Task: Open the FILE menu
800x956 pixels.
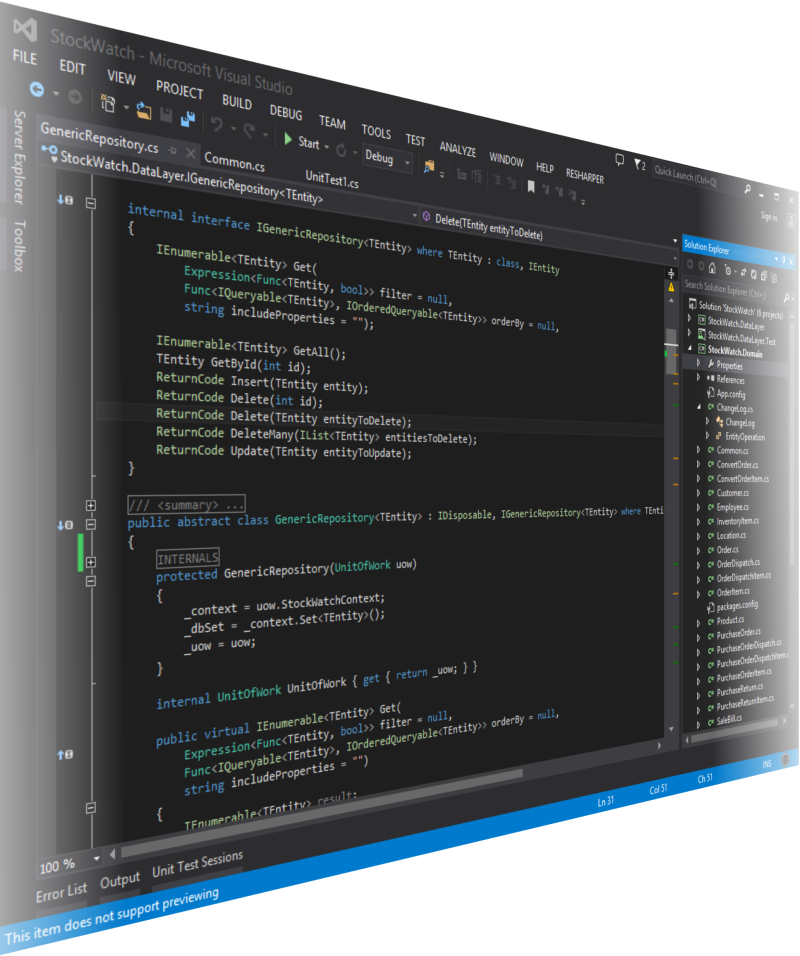Action: click(25, 57)
